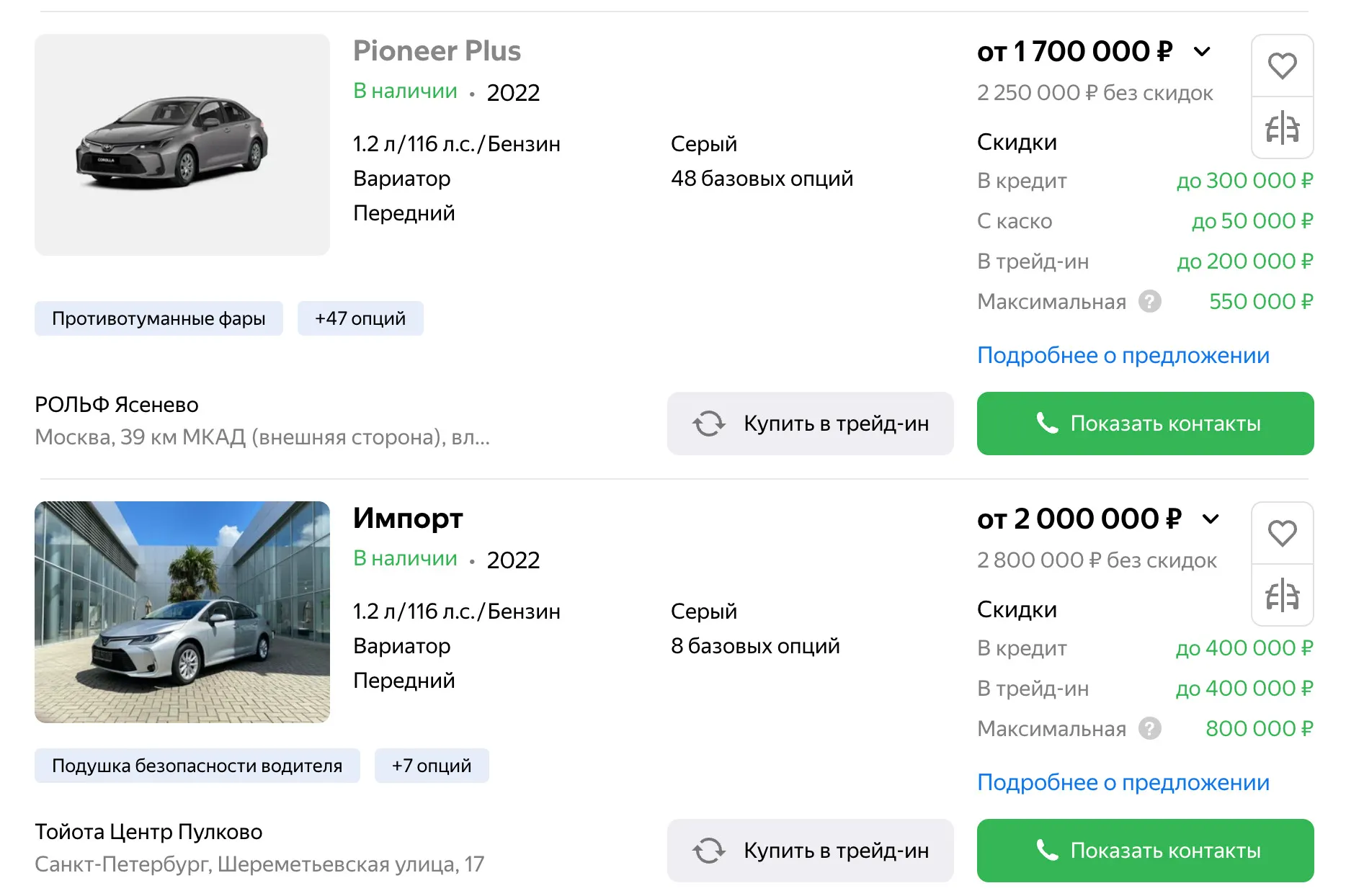
Task: Buy Pioneer Plus via trade-in
Action: pos(810,424)
